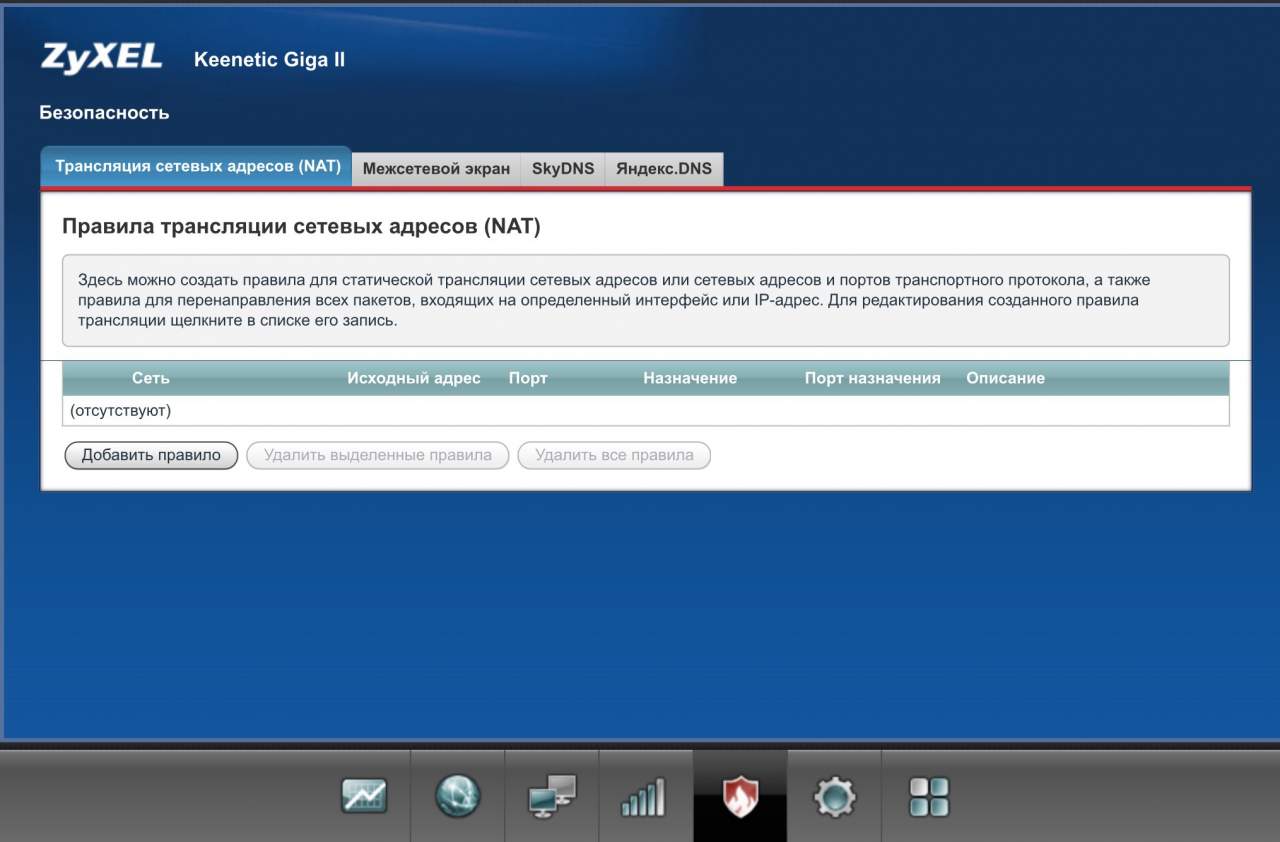The height and width of the screenshot is (842, 1280).
Task: Click the Исходный адрес column header
Action: tap(414, 378)
